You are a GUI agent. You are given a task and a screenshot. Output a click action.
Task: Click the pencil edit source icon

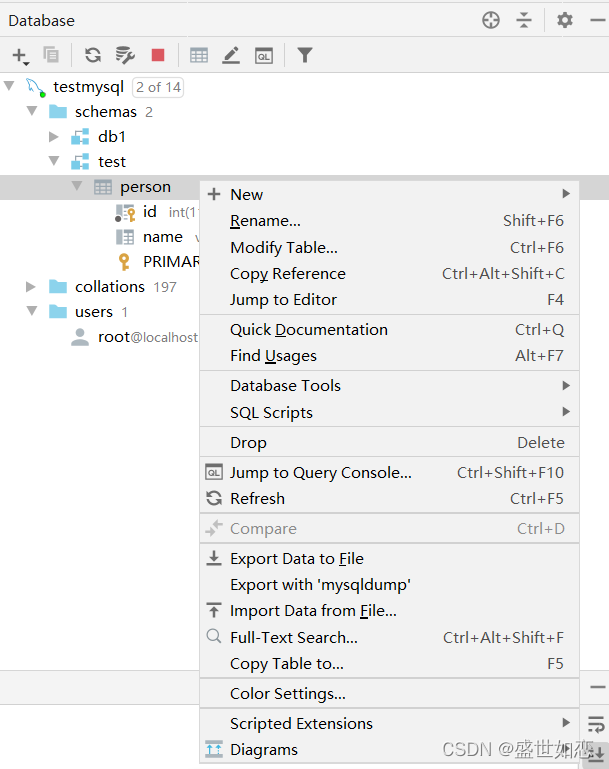[x=231, y=55]
